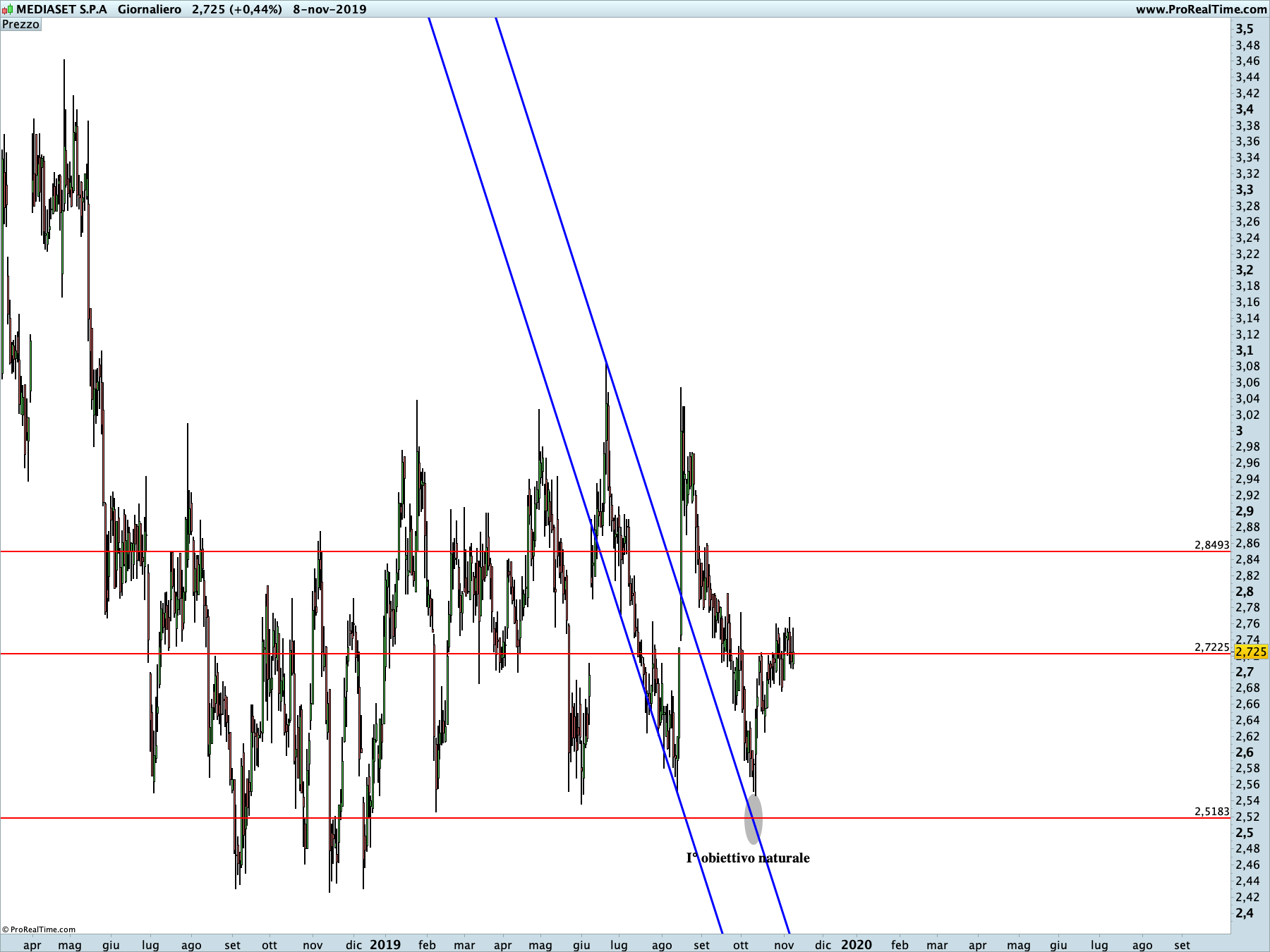Image resolution: width=1270 pixels, height=952 pixels.
Task: Select the 2,5183 horizontal level label
Action: [x=1211, y=811]
